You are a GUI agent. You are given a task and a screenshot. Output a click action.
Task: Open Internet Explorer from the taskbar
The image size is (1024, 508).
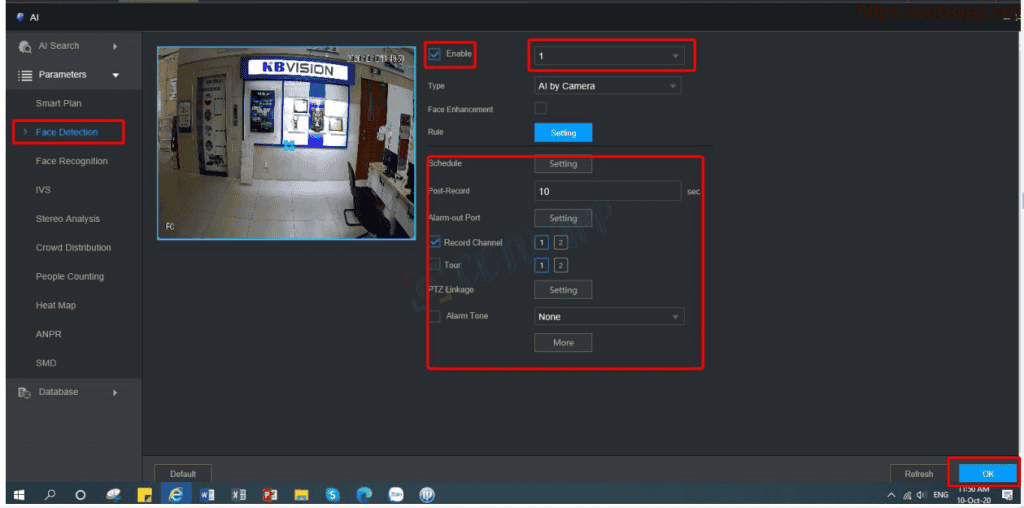(x=176, y=494)
